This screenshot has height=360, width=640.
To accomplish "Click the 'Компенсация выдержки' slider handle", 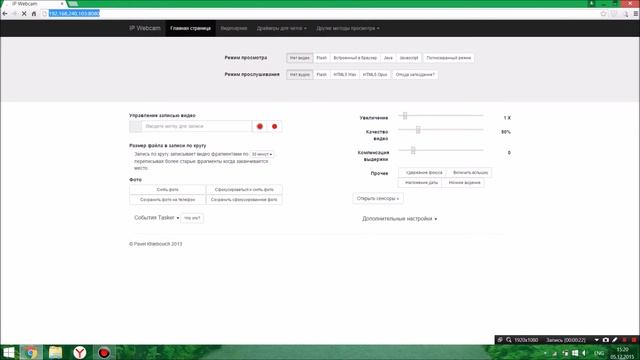I will tap(413, 150).
